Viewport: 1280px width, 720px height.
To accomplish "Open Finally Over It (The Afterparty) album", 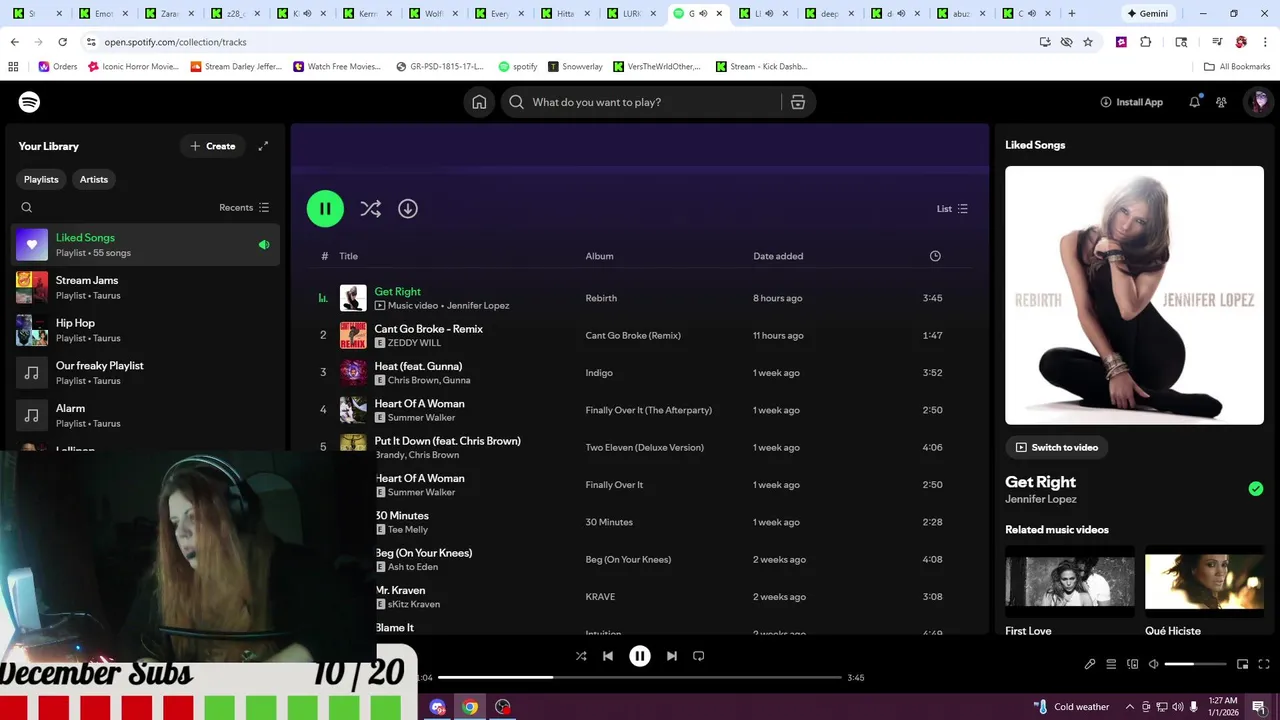I will pos(649,410).
